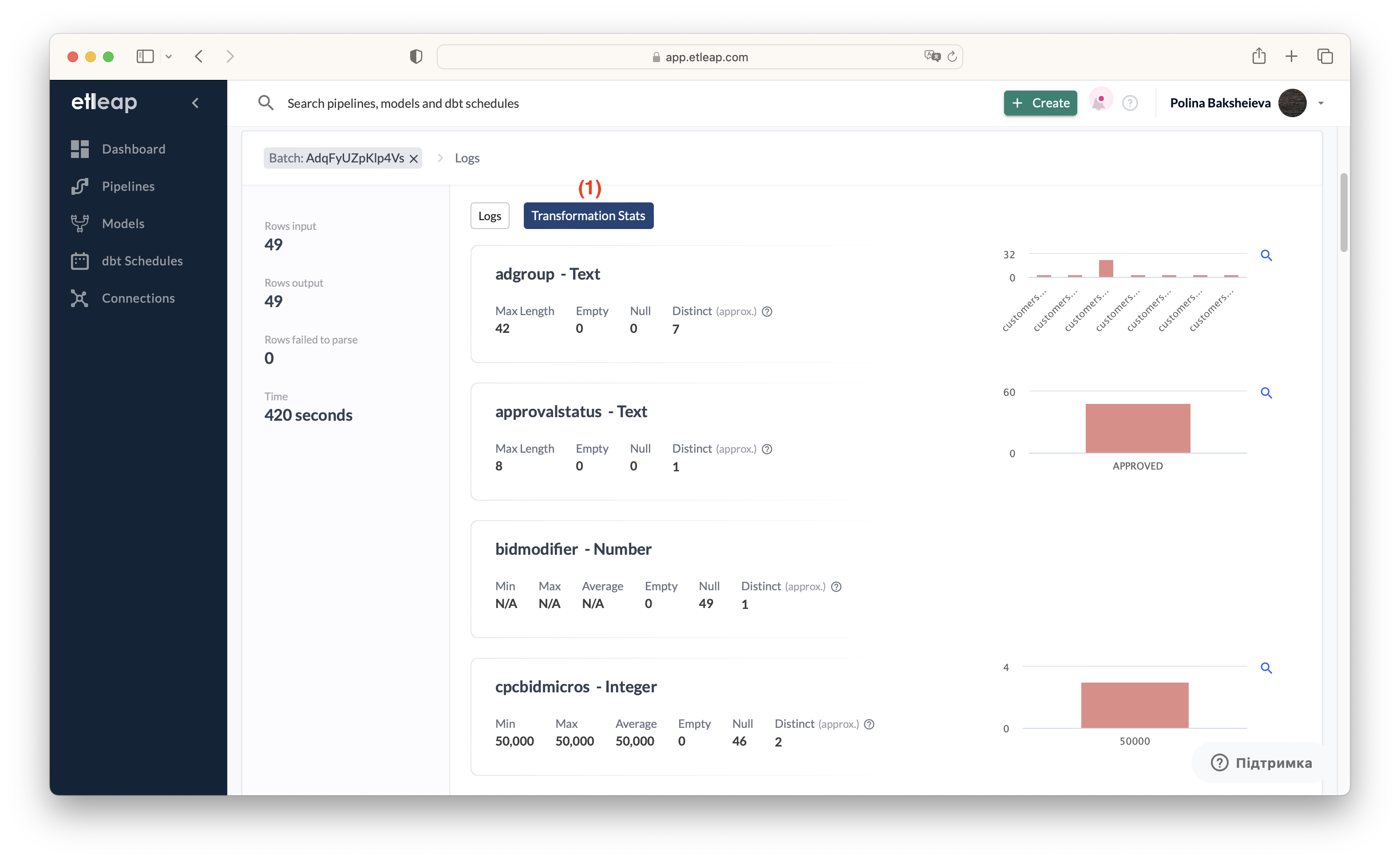
Task: Go to the Models section
Action: (x=123, y=224)
